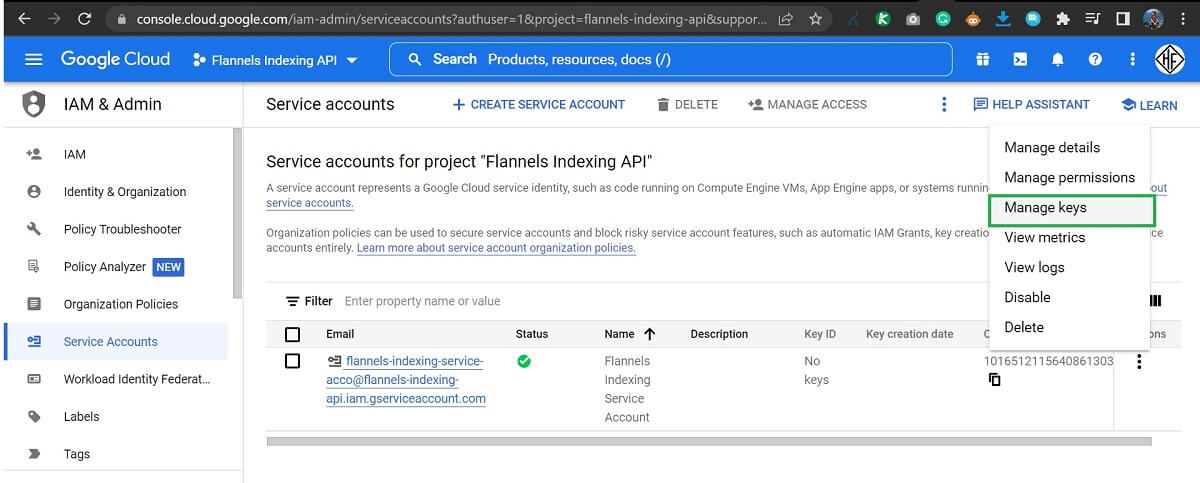Viewport: 1200px width, 483px height.
Task: Click the teal chat extension icon
Action: click(1033, 18)
